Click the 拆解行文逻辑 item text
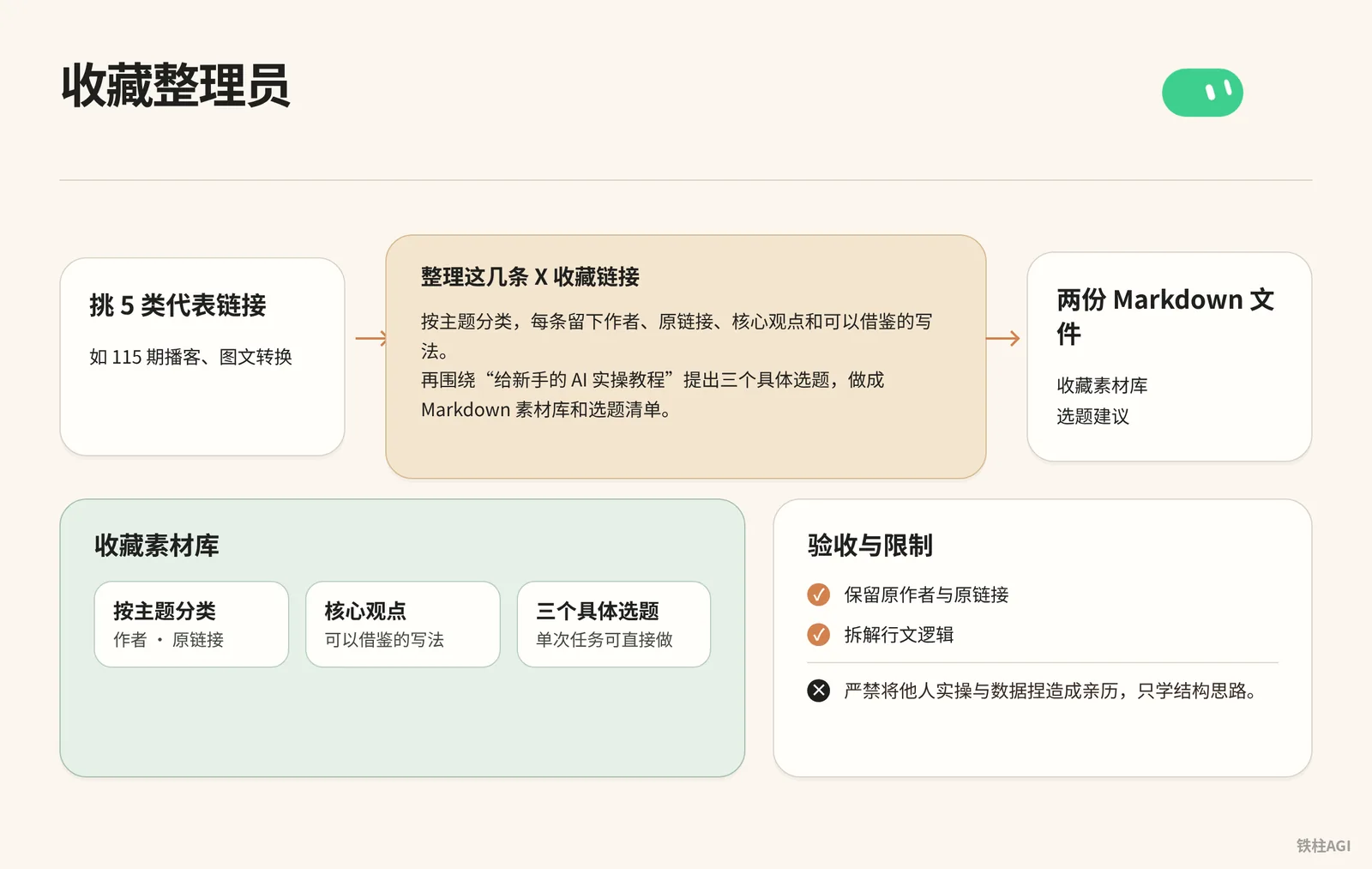 coord(899,635)
